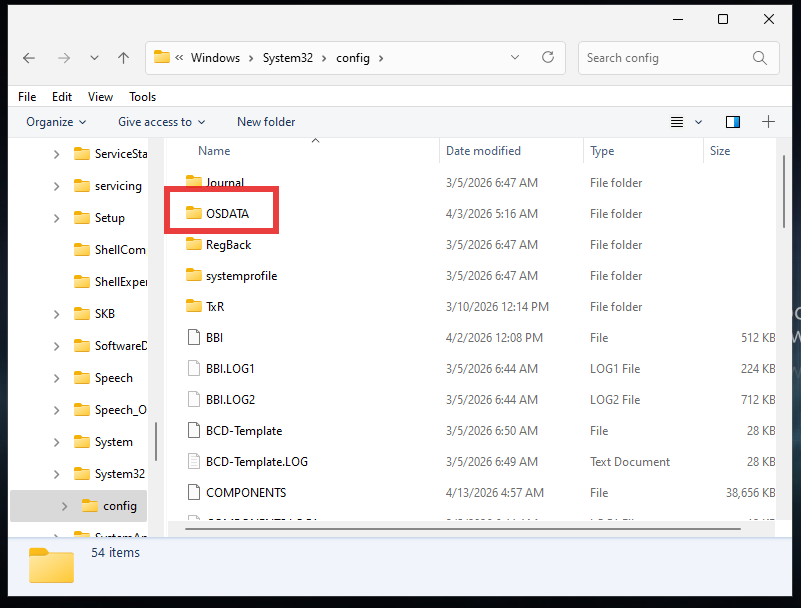
Task: Click the forward navigation arrow
Action: coord(64,58)
